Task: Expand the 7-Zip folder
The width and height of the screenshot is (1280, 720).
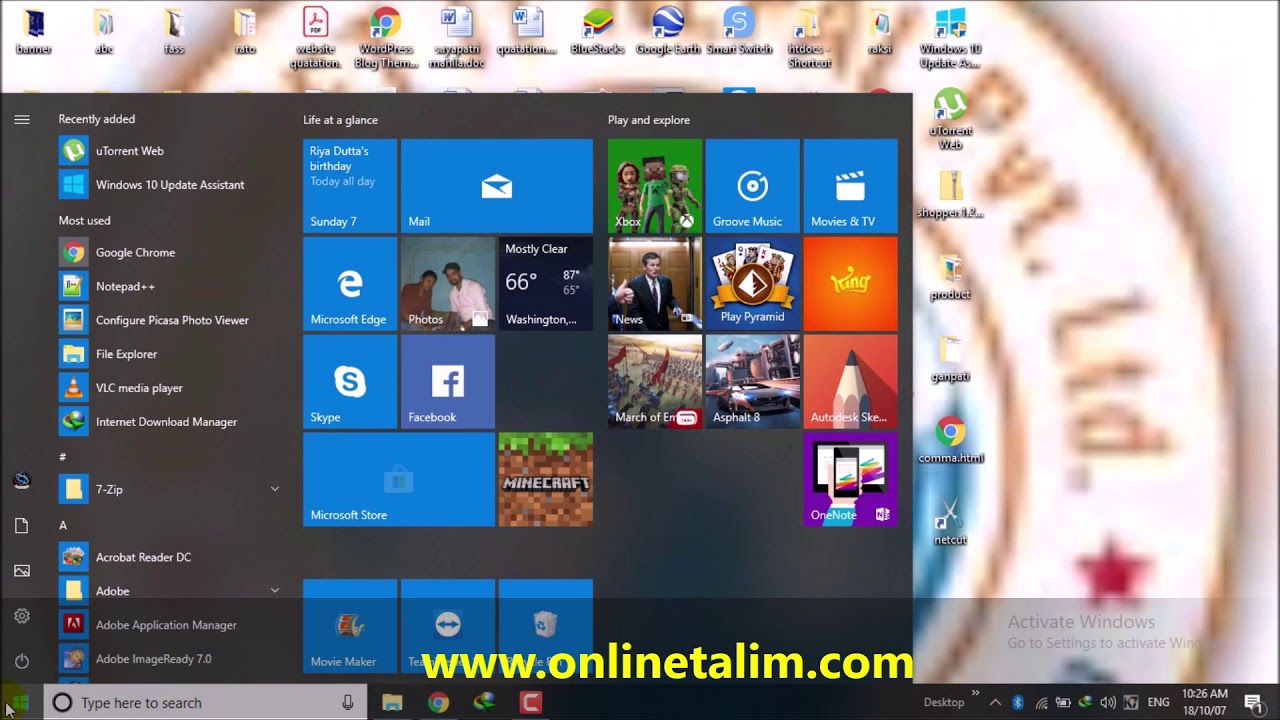Action: pos(170,489)
